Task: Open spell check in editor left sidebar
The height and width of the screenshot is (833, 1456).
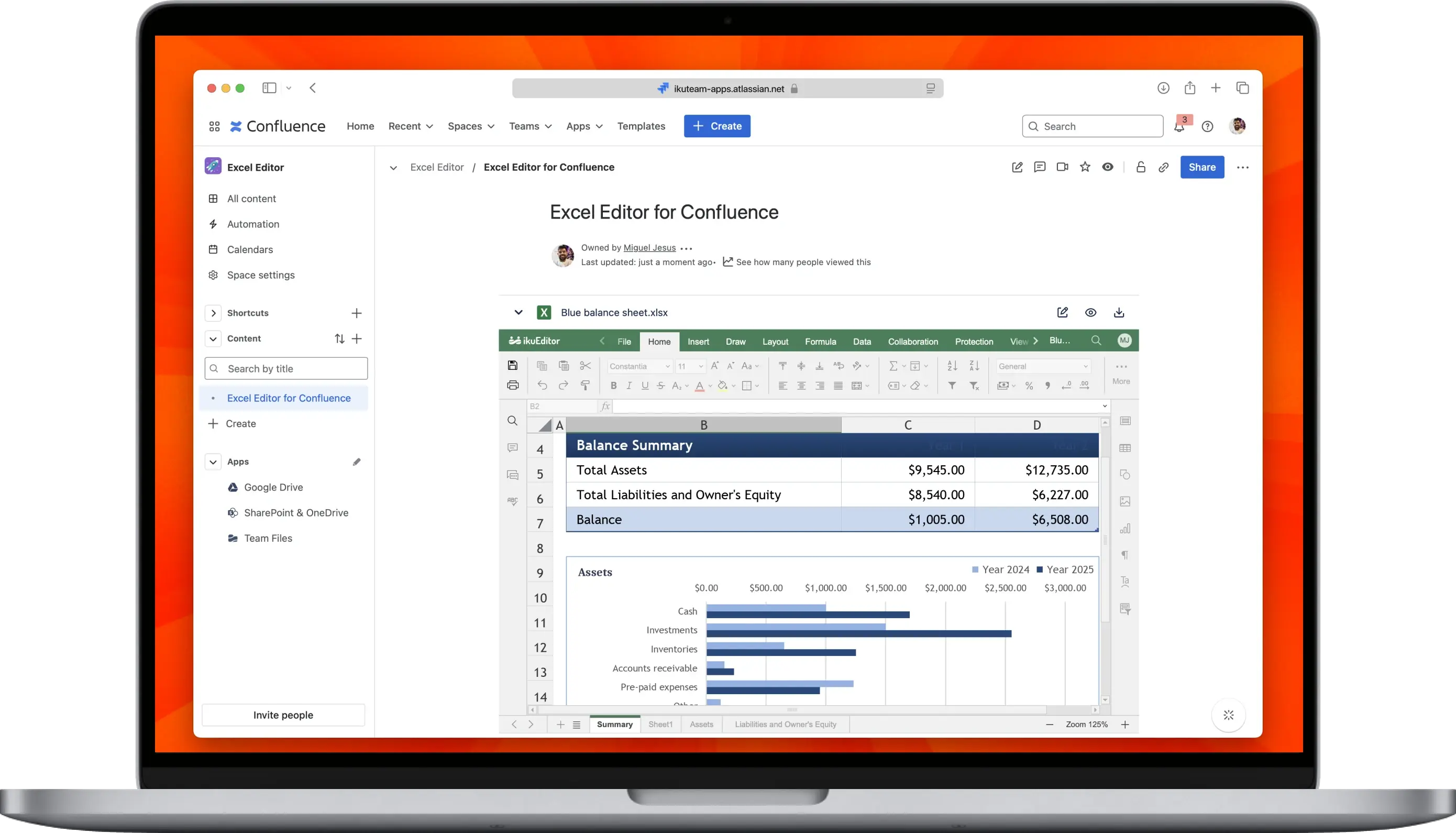Action: point(512,501)
